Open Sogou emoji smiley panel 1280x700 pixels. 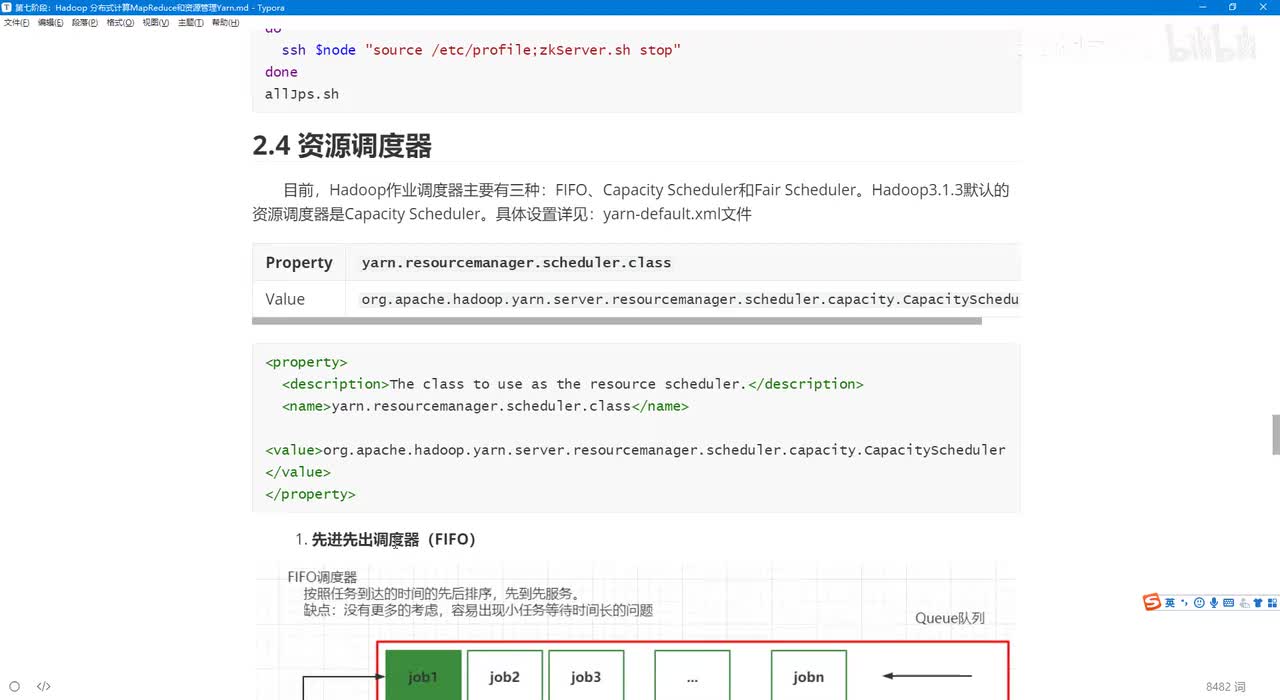[1199, 603]
